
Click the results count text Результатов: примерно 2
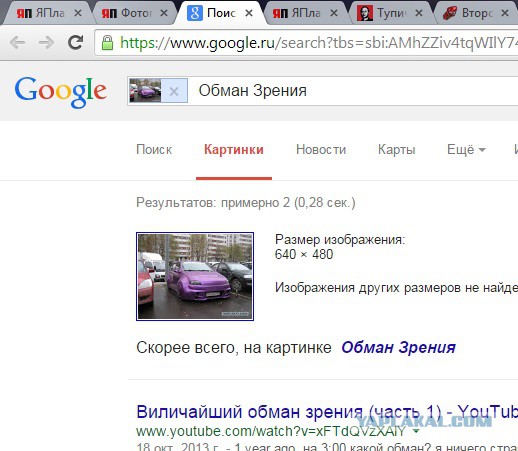[246, 203]
